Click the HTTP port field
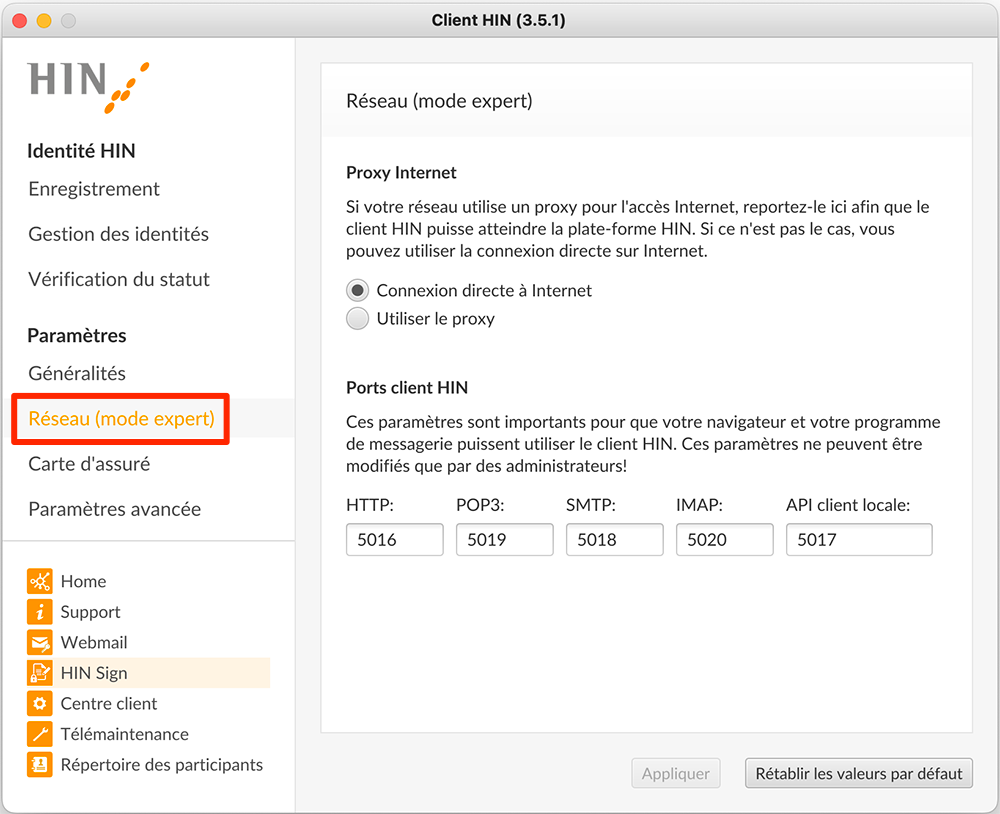 tap(395, 540)
